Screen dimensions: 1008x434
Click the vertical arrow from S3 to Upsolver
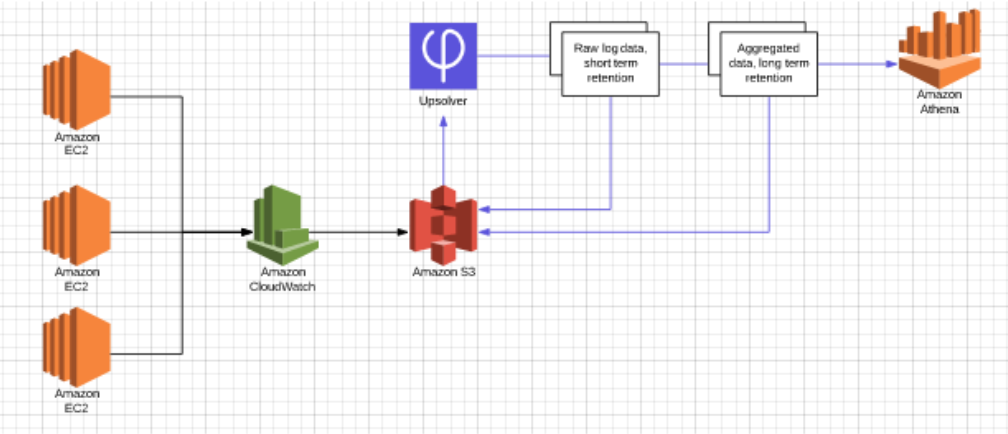pyautogui.click(x=444, y=150)
